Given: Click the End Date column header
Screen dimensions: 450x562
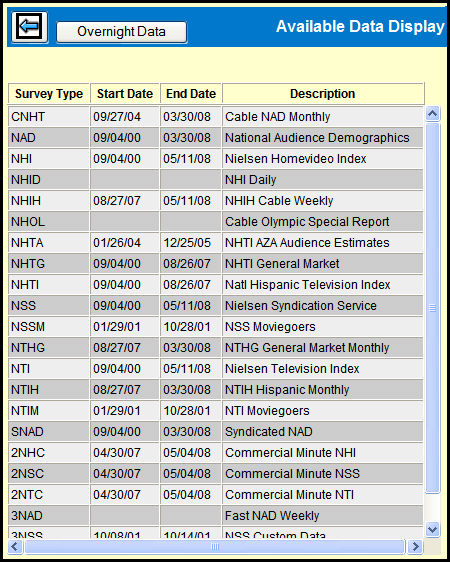Looking at the screenshot, I should (x=191, y=94).
